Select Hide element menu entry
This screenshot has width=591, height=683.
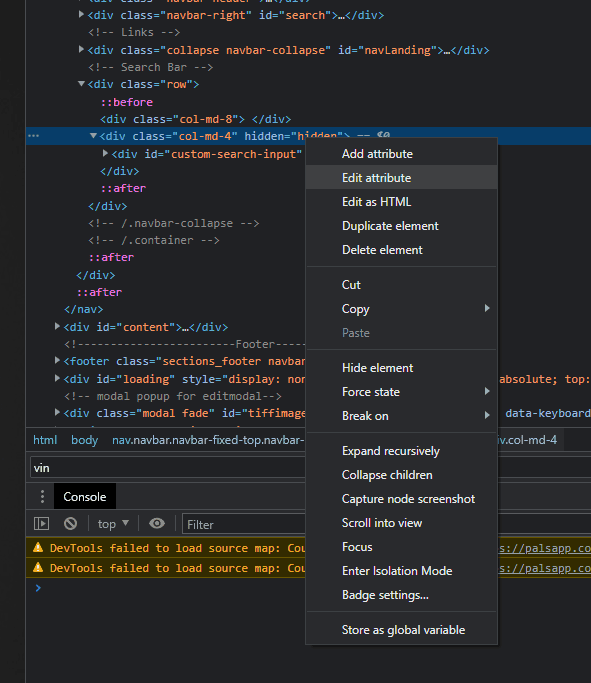click(x=401, y=368)
